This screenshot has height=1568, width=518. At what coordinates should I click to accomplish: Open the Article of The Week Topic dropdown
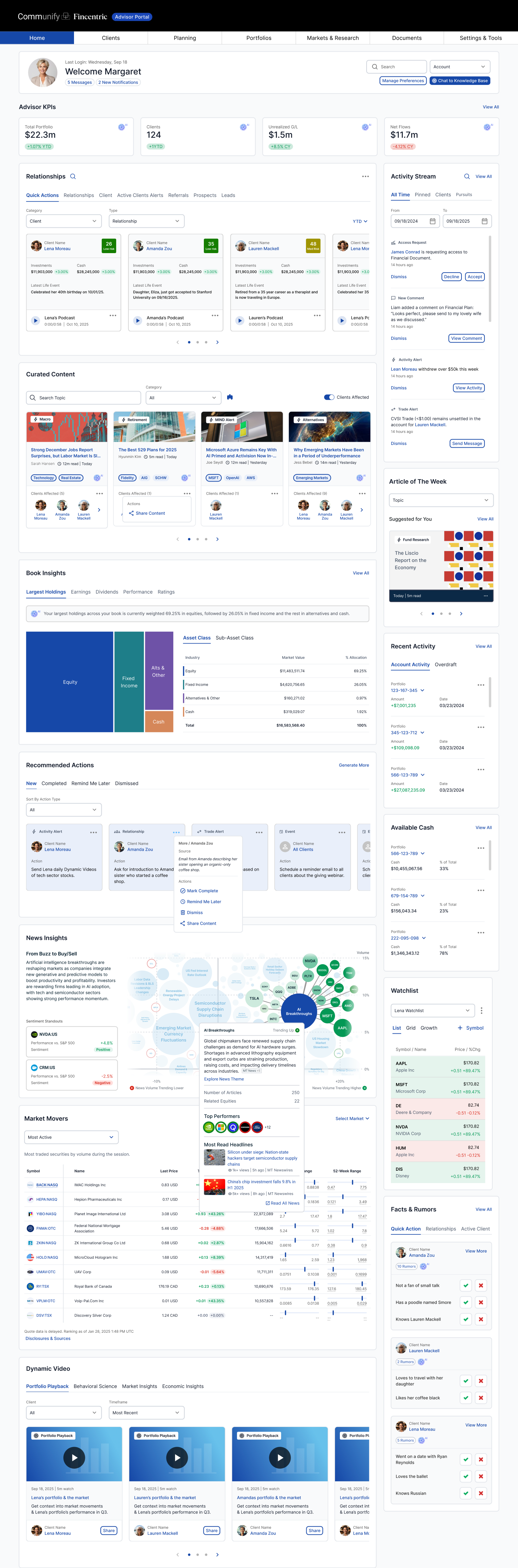click(x=441, y=500)
